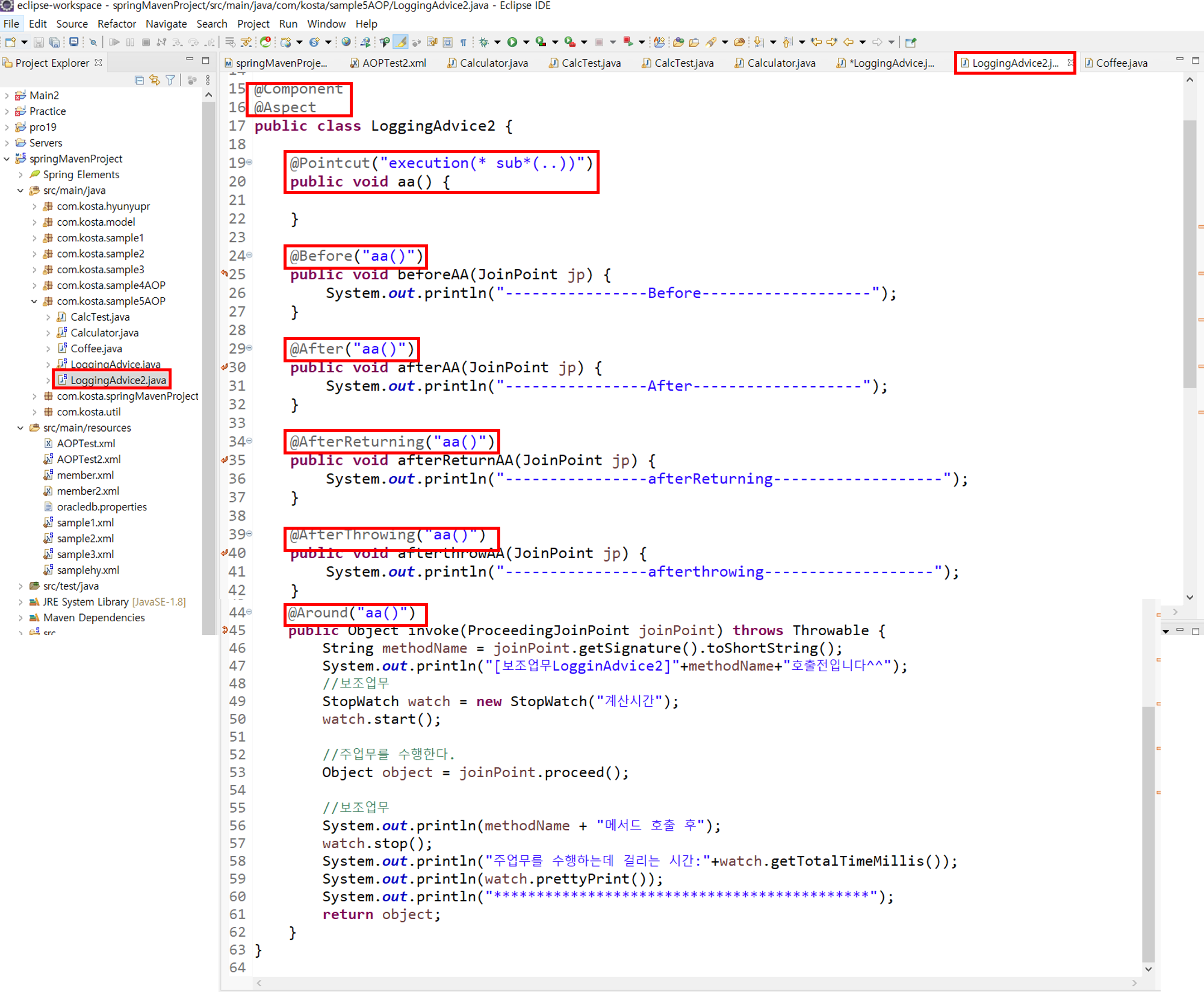
Task: Click the Open Perspective icon
Action: point(910,42)
